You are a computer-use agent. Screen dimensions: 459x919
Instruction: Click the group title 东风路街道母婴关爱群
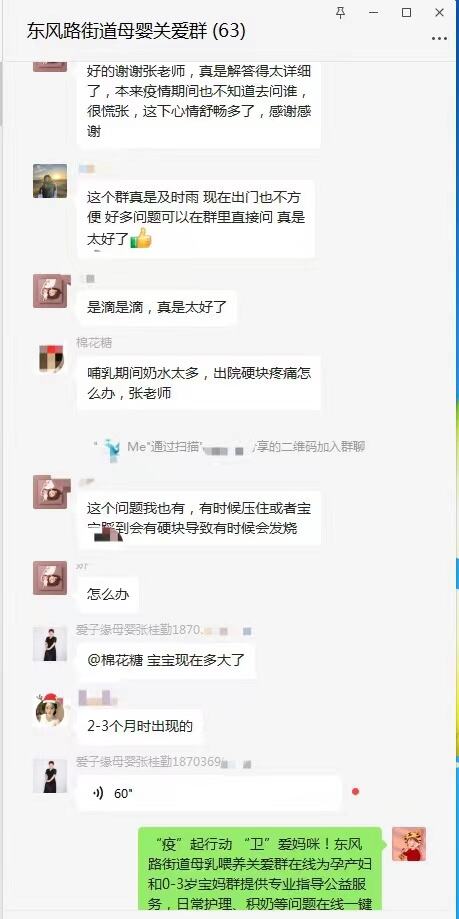point(117,31)
